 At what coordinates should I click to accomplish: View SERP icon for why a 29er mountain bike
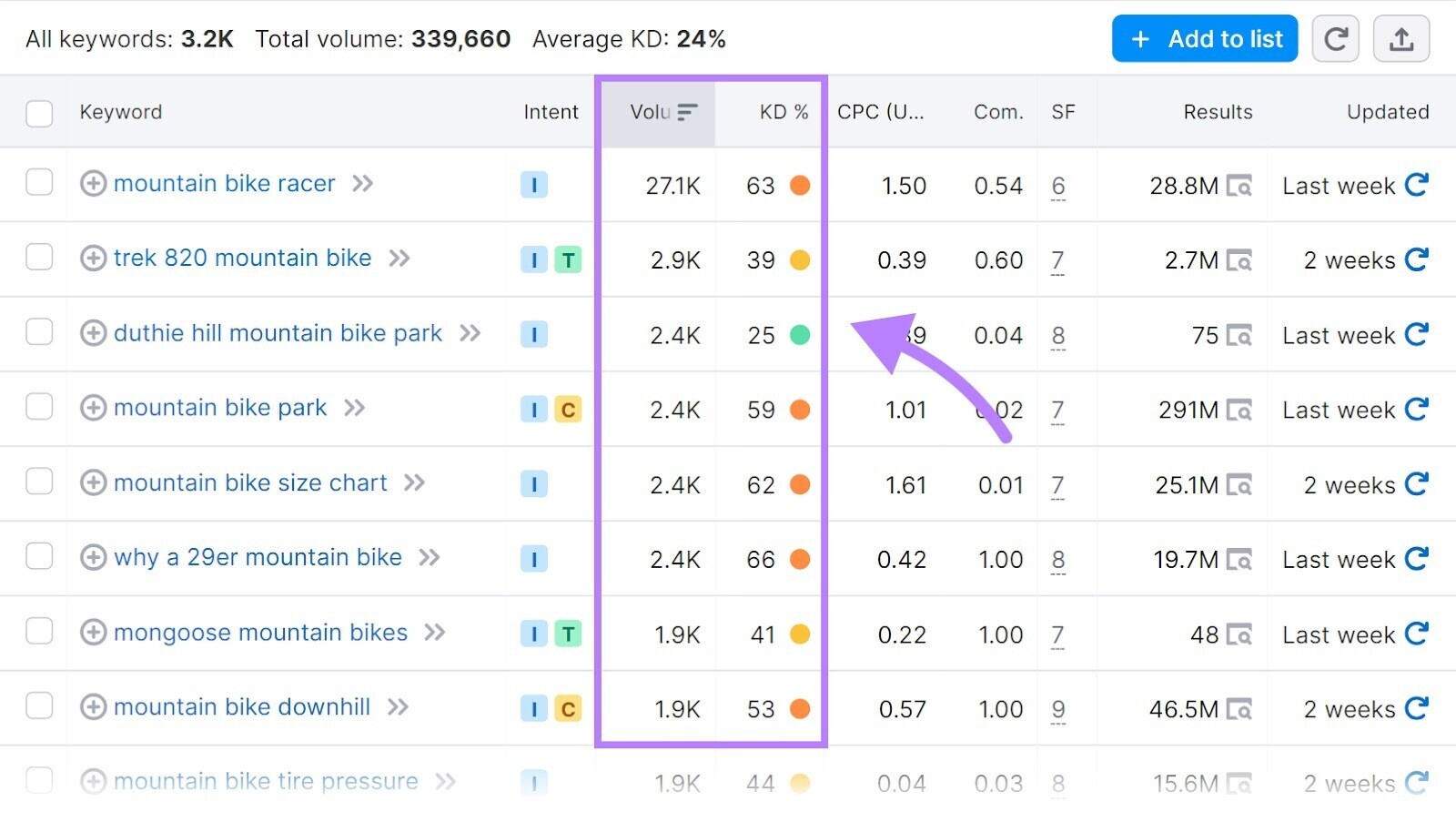pyautogui.click(x=1239, y=560)
